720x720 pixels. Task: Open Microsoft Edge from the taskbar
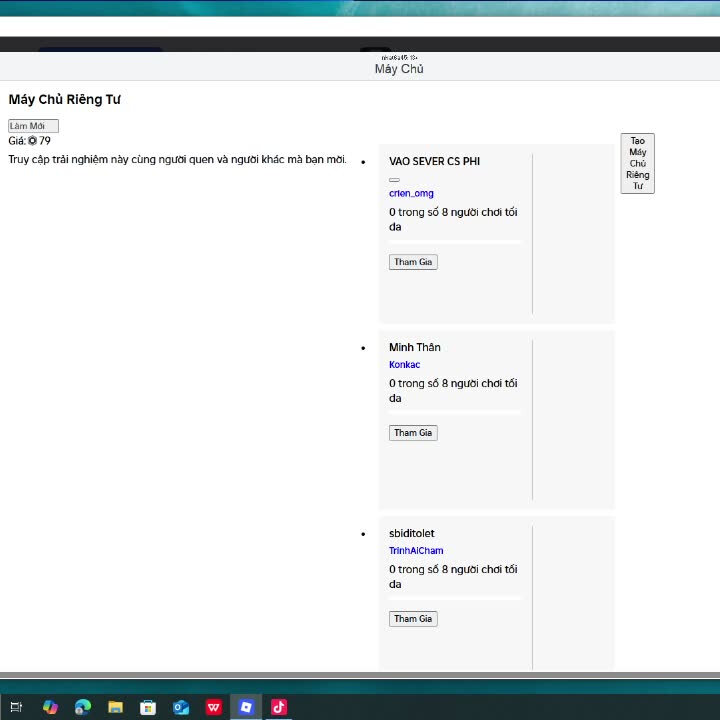click(83, 707)
